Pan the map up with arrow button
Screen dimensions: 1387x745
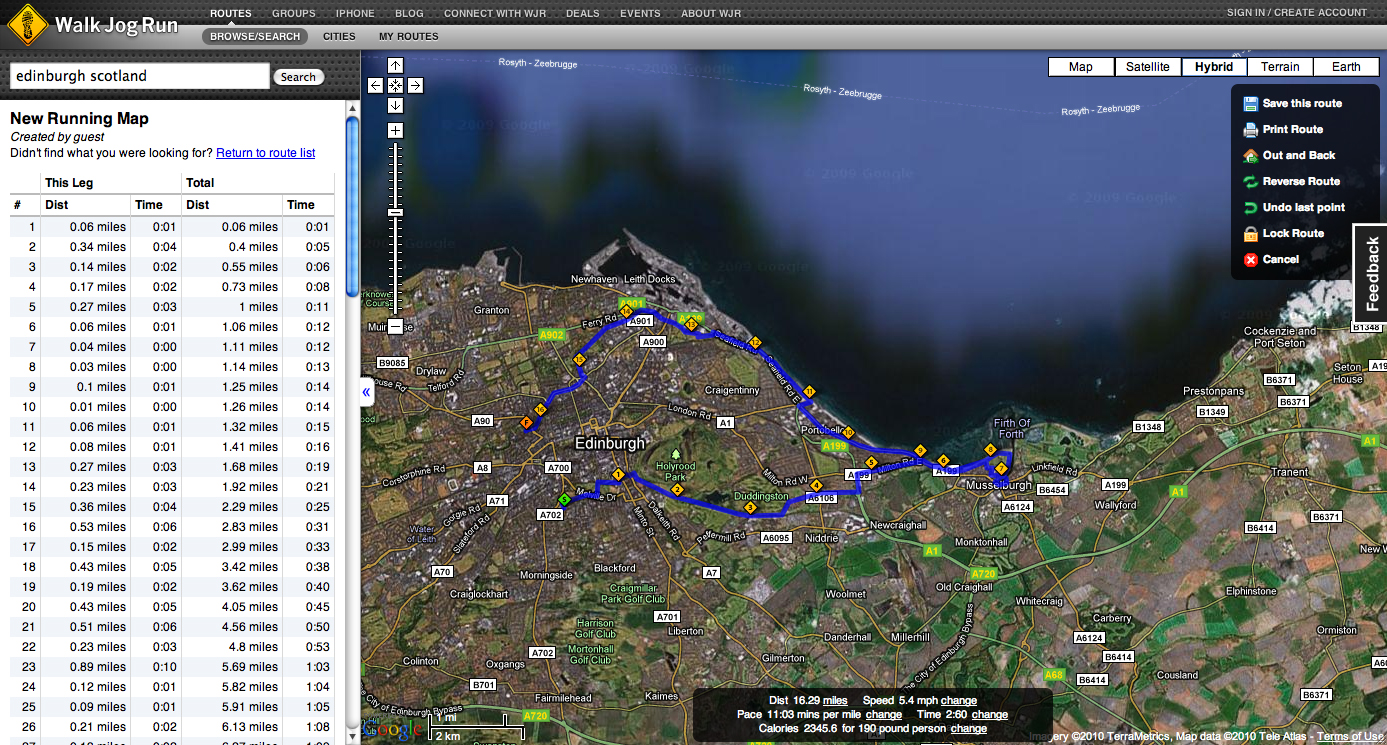[395, 66]
